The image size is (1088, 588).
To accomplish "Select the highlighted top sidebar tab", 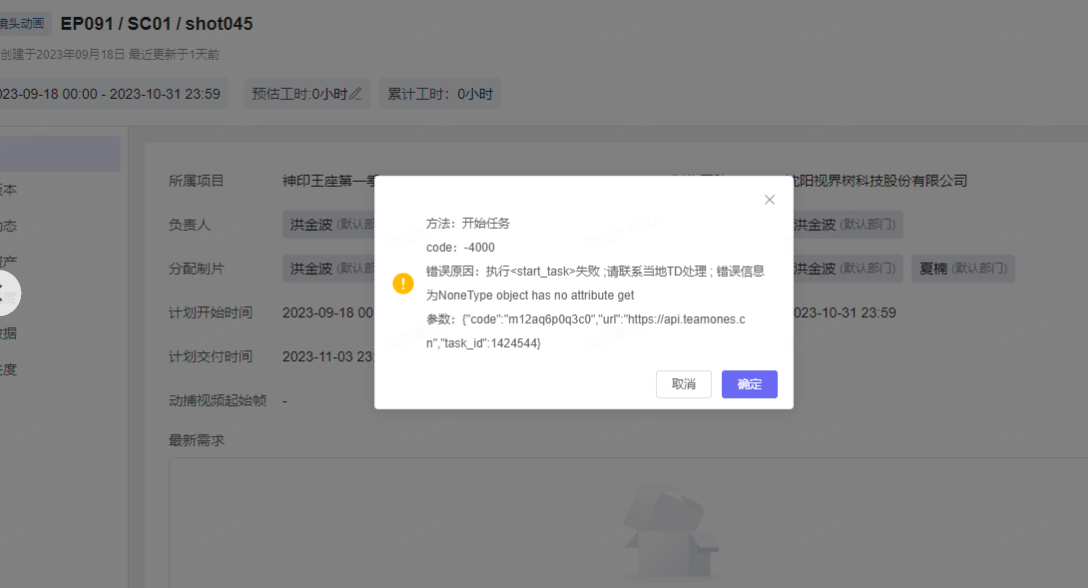I will coord(60,154).
